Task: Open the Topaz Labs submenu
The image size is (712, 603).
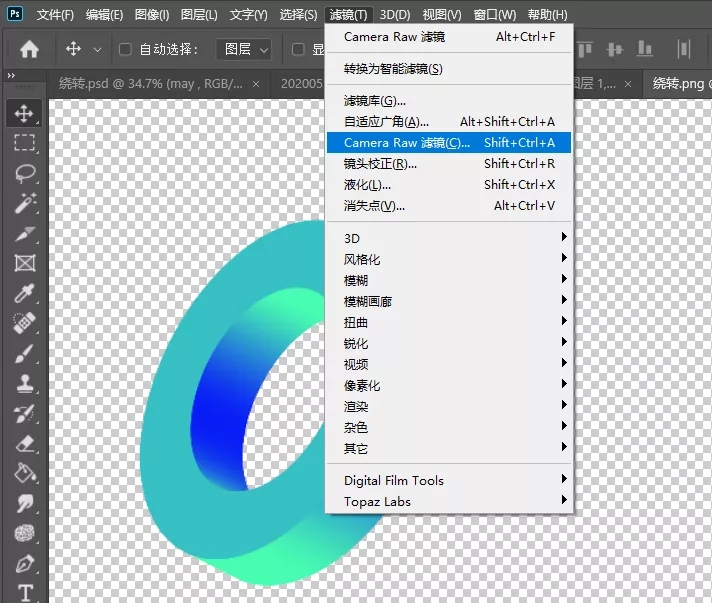Action: [x=449, y=501]
